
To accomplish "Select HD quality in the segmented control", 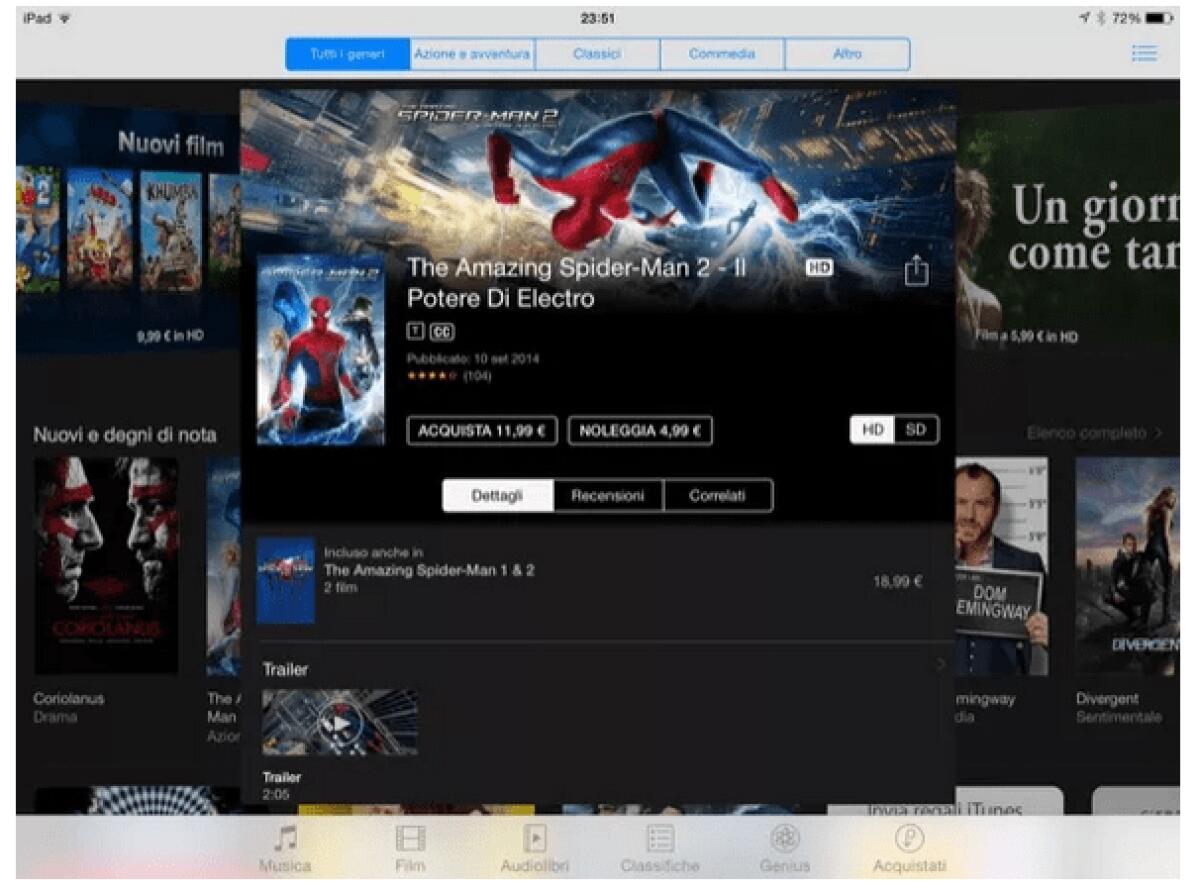I will 874,428.
